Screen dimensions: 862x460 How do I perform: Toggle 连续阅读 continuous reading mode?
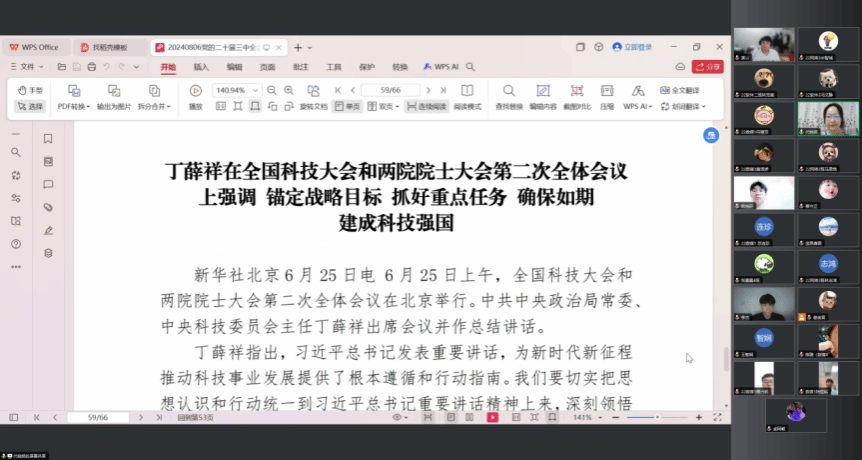click(426, 106)
